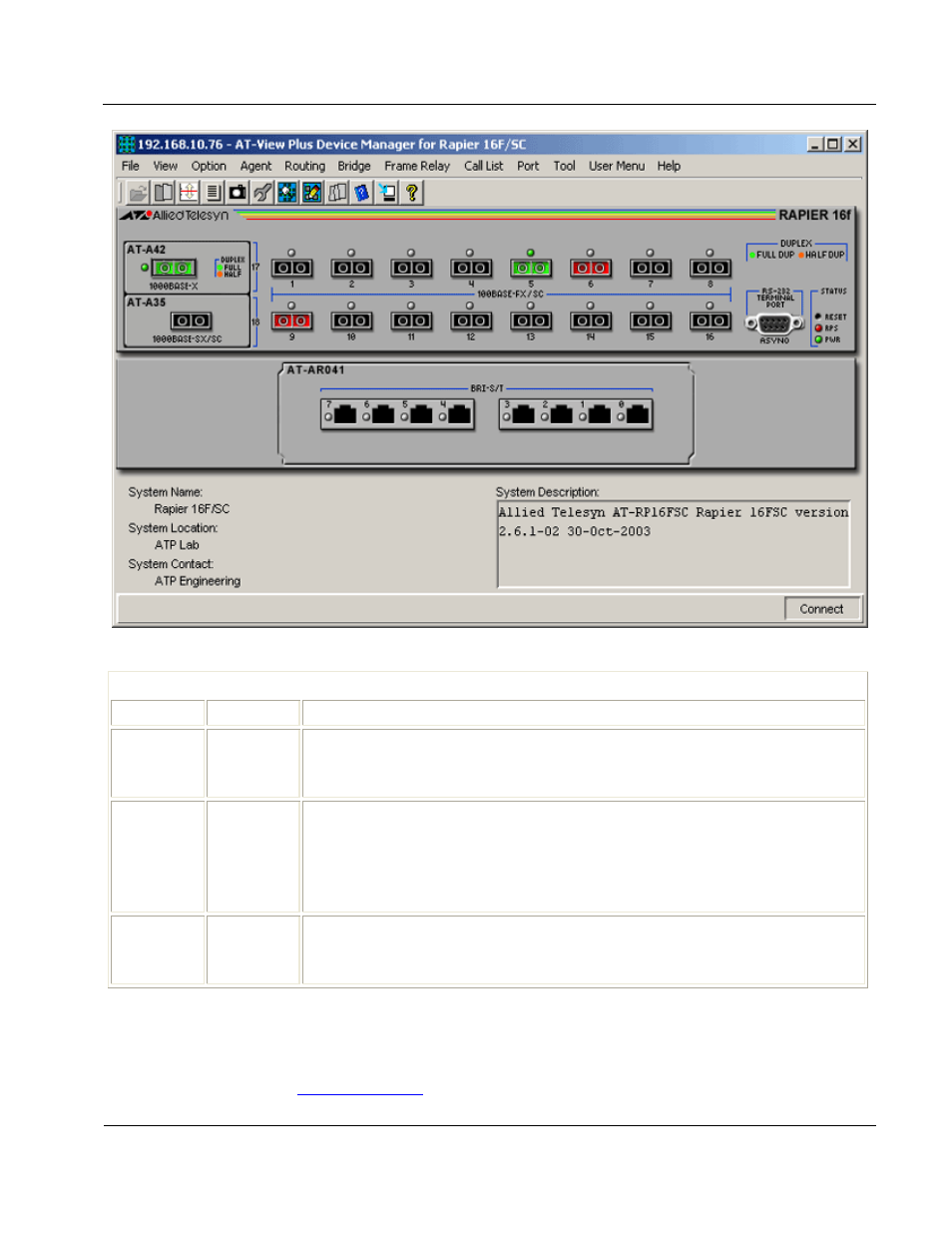Click the green PWR status LED
The image size is (952, 1233).
point(818,339)
